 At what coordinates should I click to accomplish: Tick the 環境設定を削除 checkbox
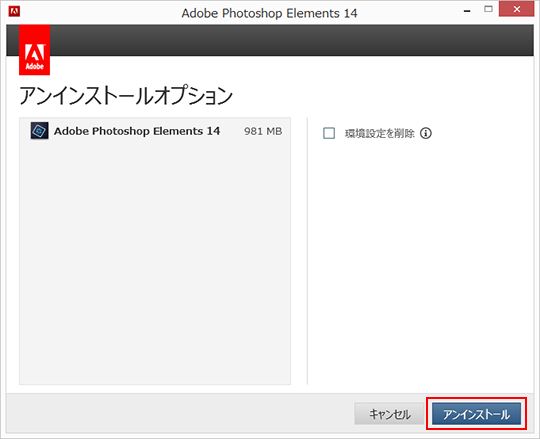click(x=329, y=133)
